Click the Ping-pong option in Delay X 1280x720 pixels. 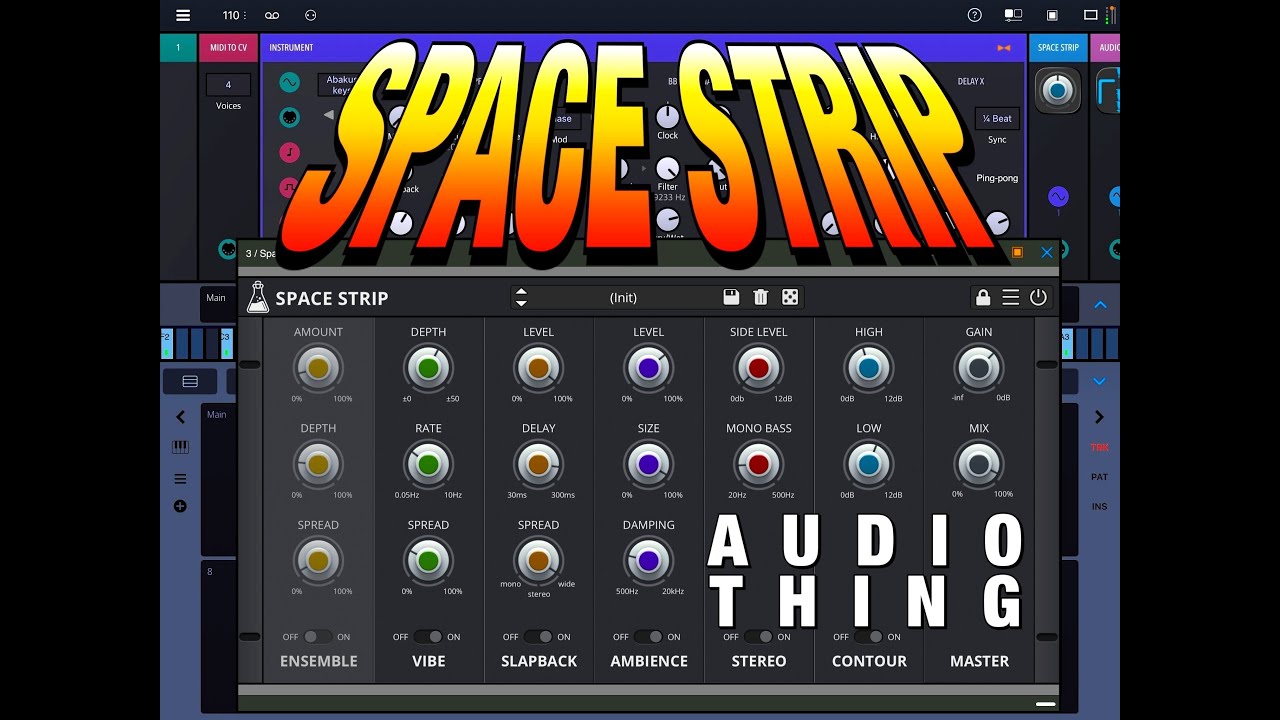tap(997, 178)
